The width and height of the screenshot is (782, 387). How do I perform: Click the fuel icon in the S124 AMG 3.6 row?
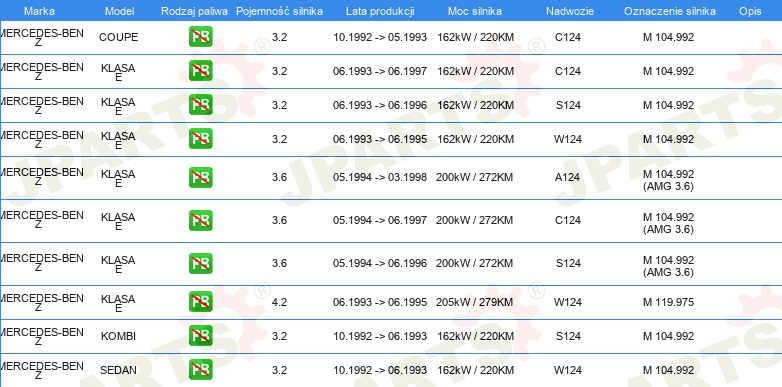click(x=200, y=263)
